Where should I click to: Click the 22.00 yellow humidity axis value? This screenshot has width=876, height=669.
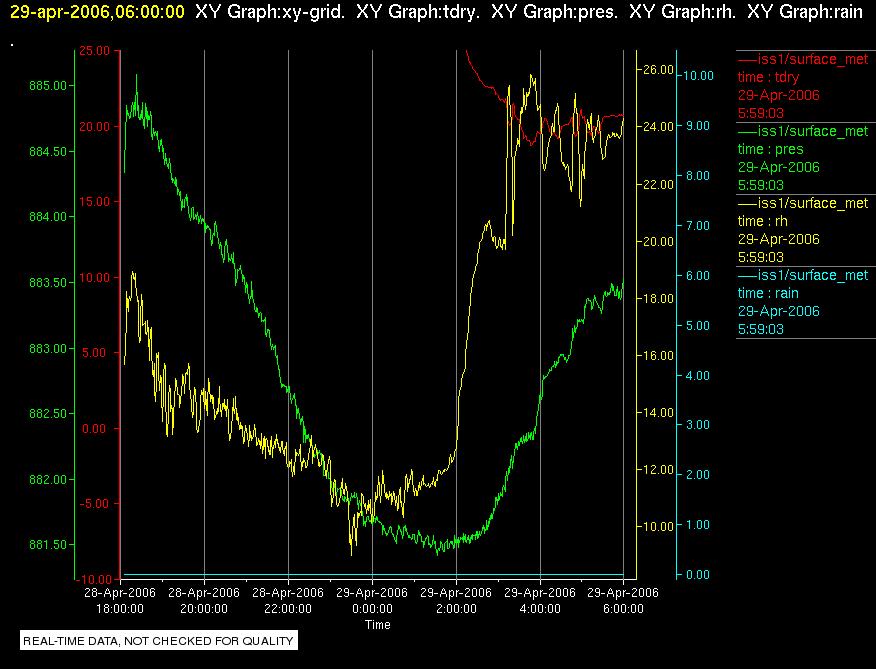(x=658, y=184)
